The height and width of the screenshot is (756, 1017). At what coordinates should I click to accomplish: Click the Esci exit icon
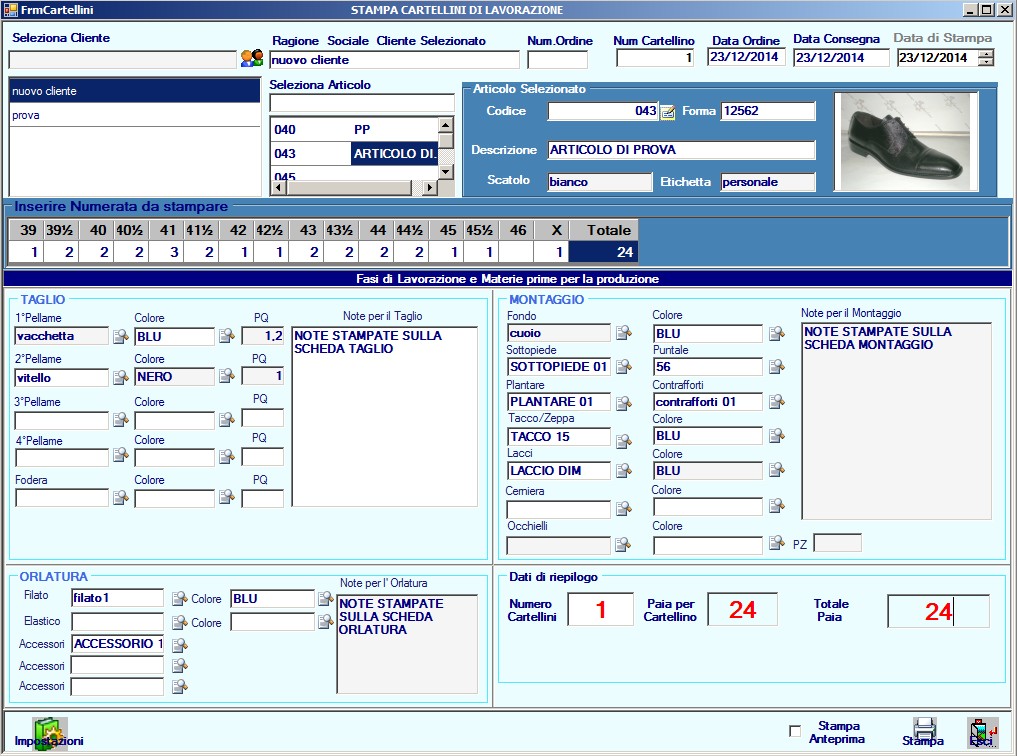click(982, 733)
